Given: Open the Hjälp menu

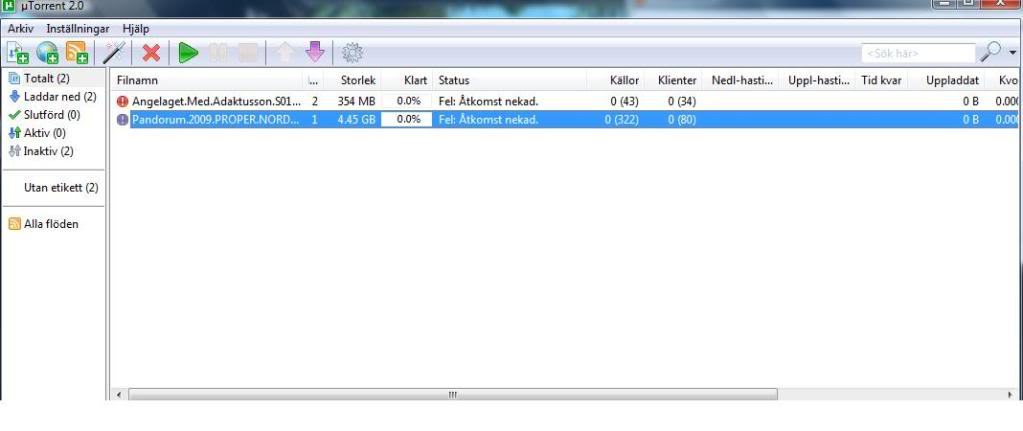Looking at the screenshot, I should [x=136, y=29].
